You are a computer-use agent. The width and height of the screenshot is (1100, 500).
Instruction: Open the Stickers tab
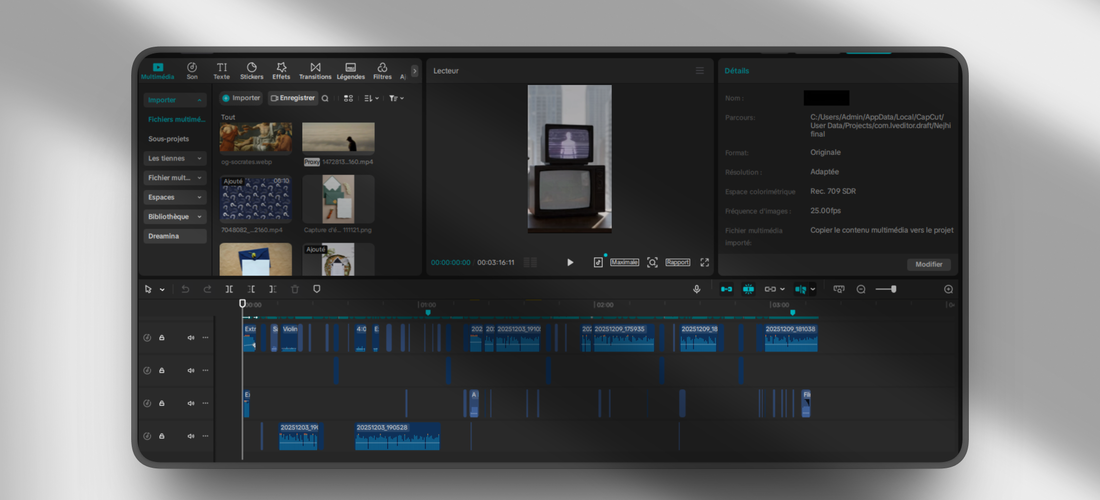tap(252, 71)
